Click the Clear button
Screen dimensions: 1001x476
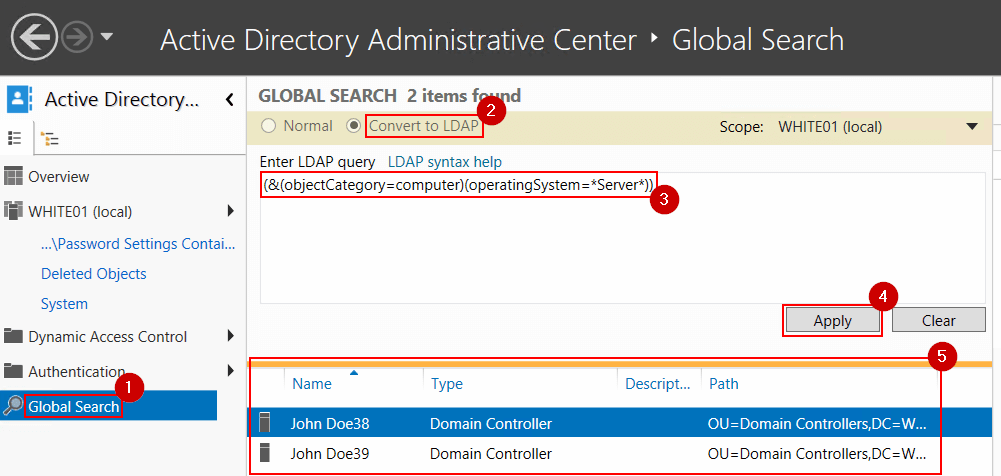(938, 320)
